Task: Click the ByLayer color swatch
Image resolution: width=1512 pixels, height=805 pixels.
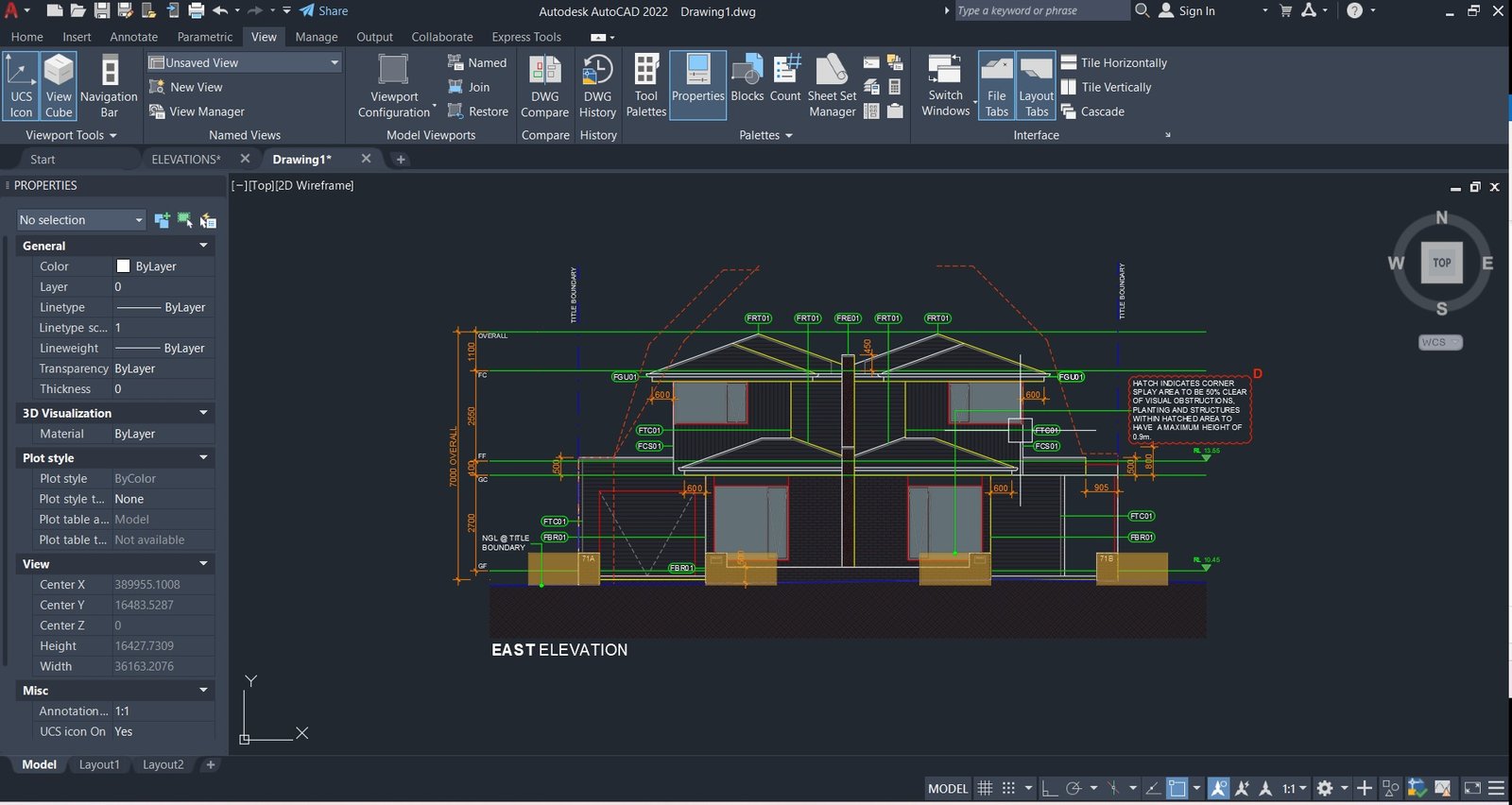Action: coord(123,266)
